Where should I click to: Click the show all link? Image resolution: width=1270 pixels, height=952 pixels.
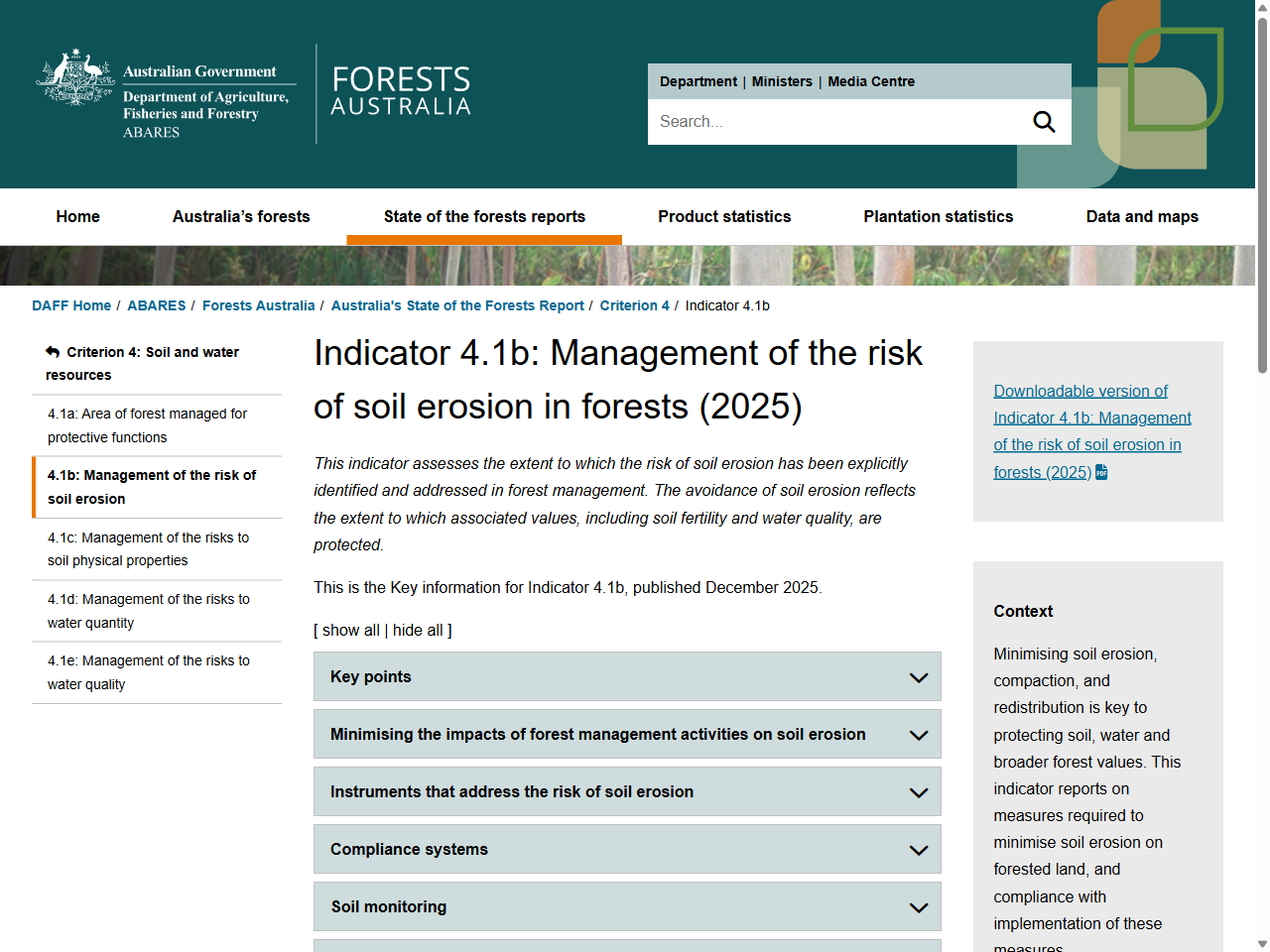point(350,631)
